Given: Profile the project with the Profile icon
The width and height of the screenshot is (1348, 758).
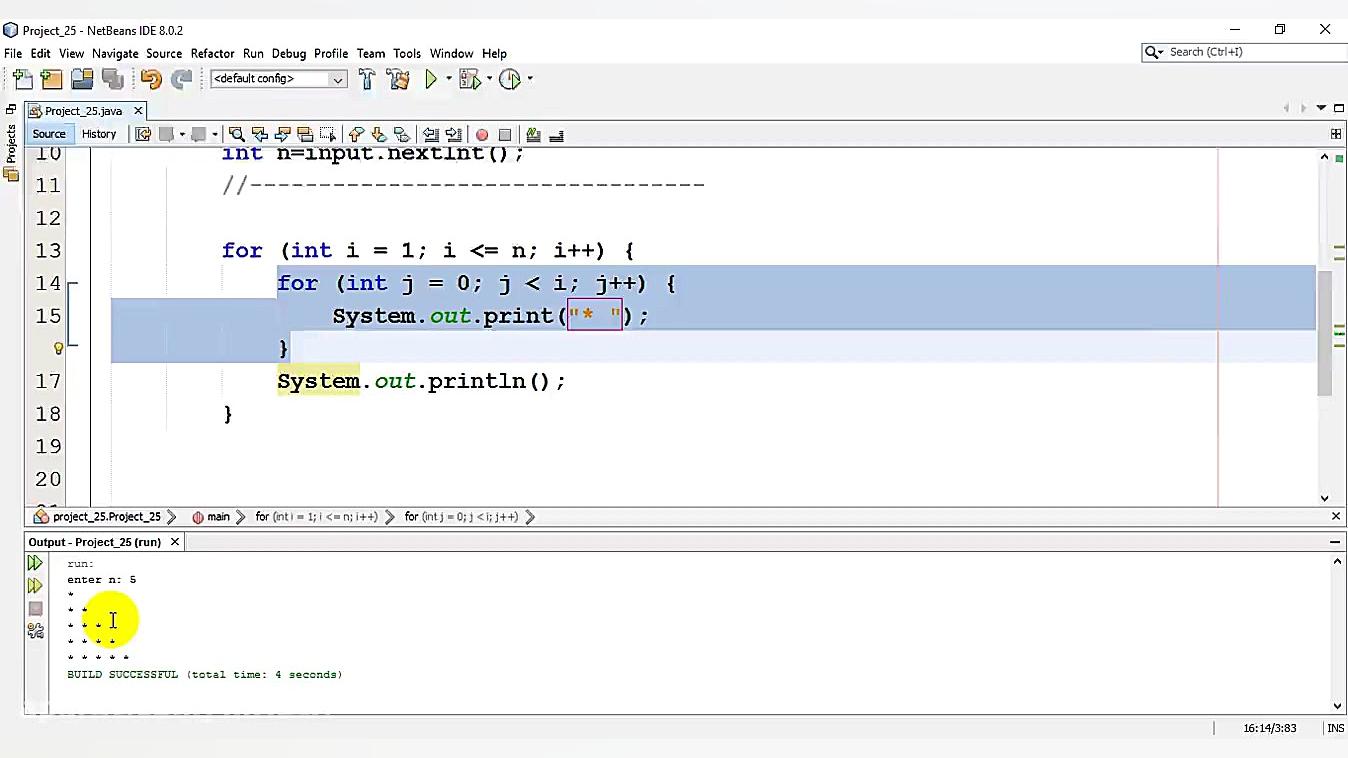Looking at the screenshot, I should click(x=510, y=79).
